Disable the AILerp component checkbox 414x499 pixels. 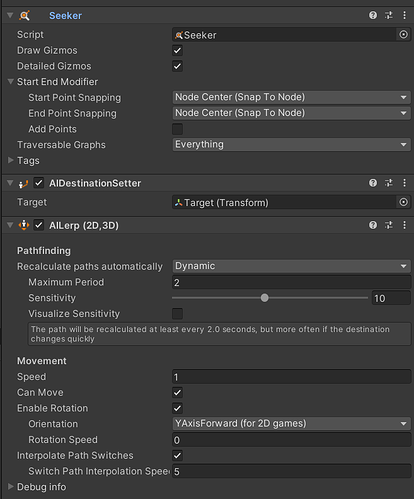[39, 225]
